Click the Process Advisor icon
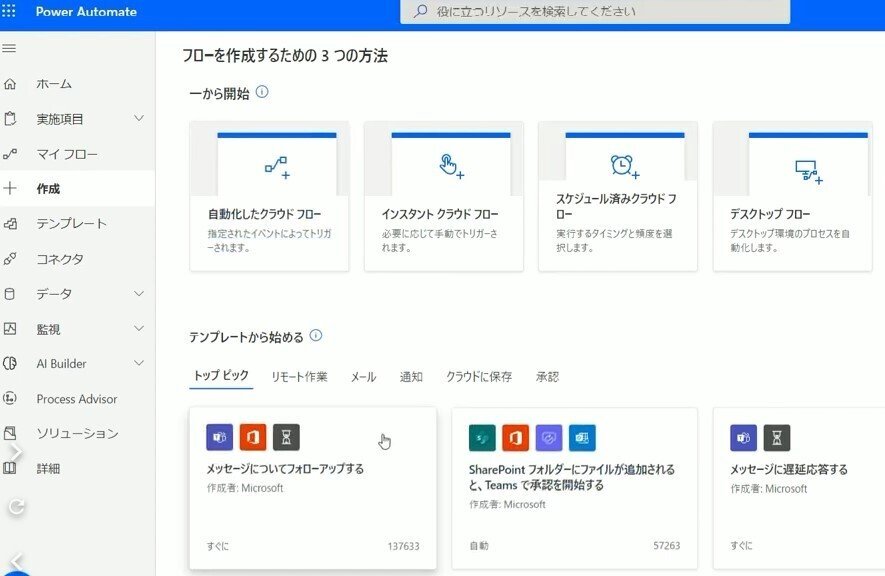The width and height of the screenshot is (885, 576). [x=10, y=399]
